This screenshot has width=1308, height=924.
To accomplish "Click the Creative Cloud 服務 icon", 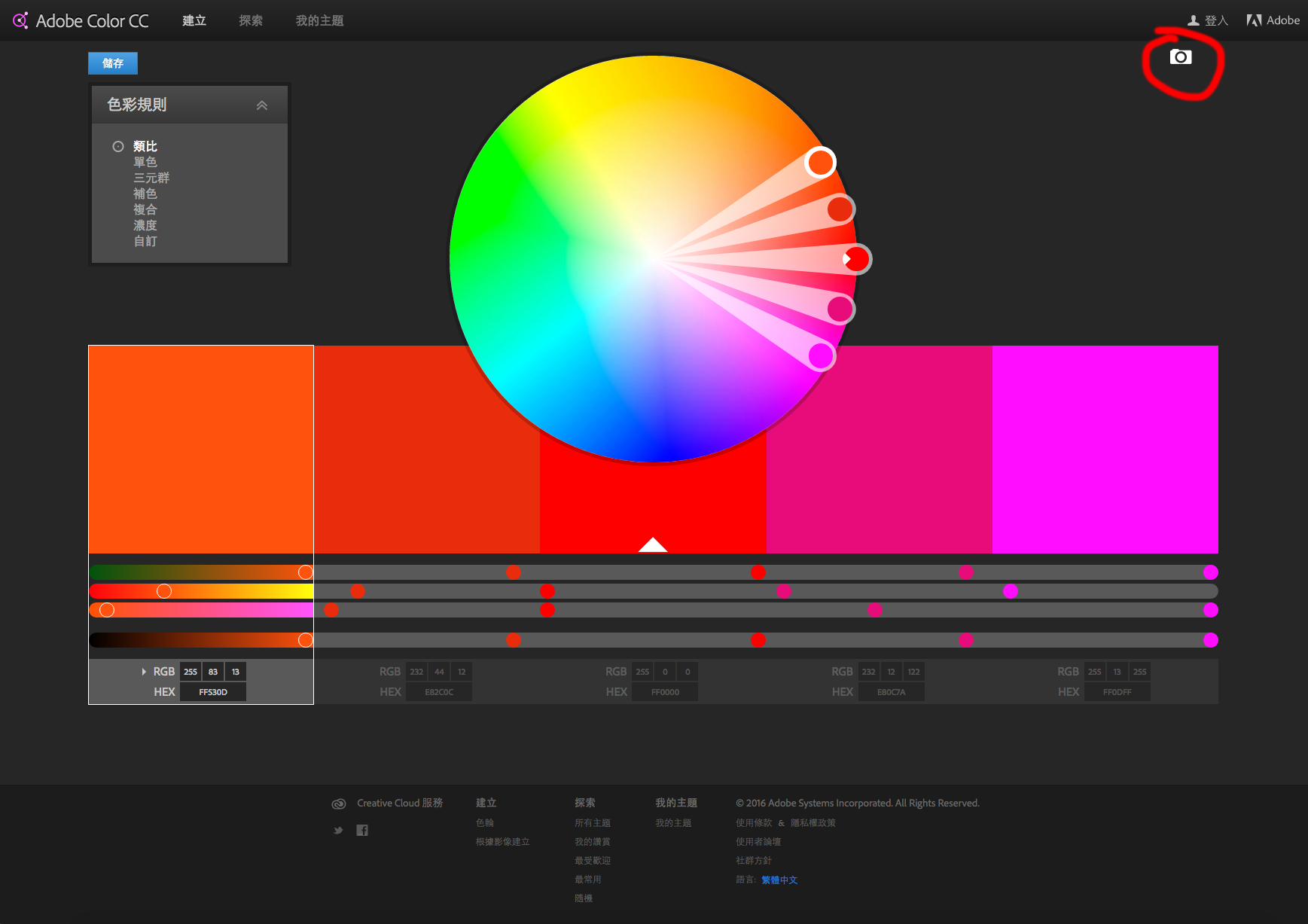I will tap(339, 804).
